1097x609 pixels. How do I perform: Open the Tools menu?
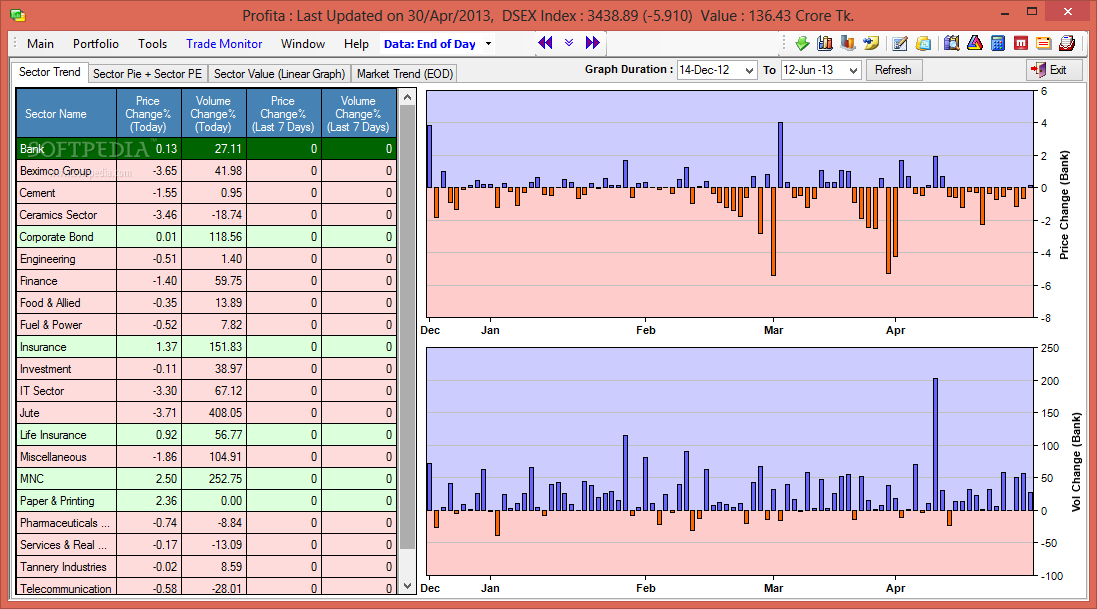pyautogui.click(x=153, y=43)
